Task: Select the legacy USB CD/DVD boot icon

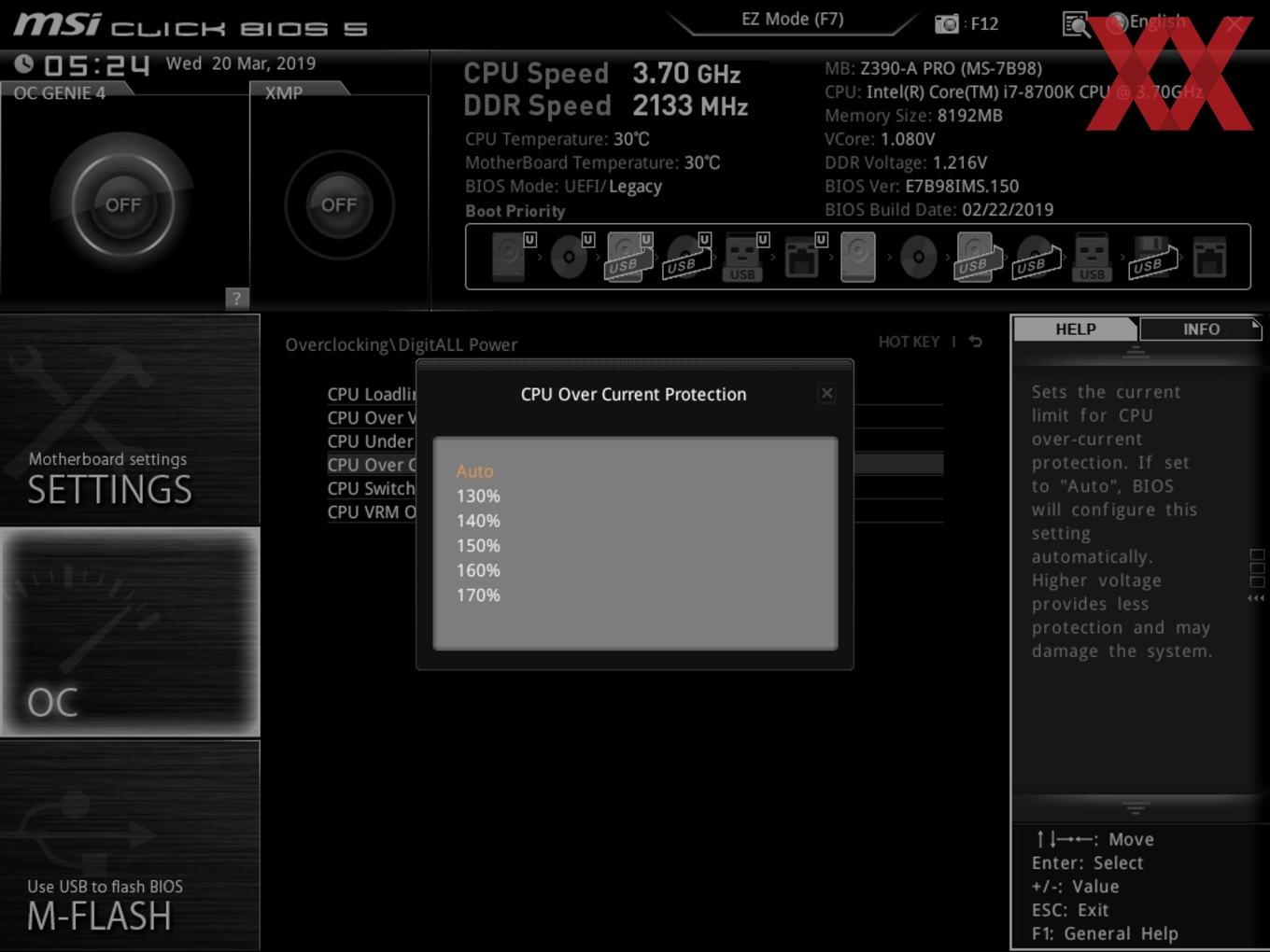Action: [1037, 257]
